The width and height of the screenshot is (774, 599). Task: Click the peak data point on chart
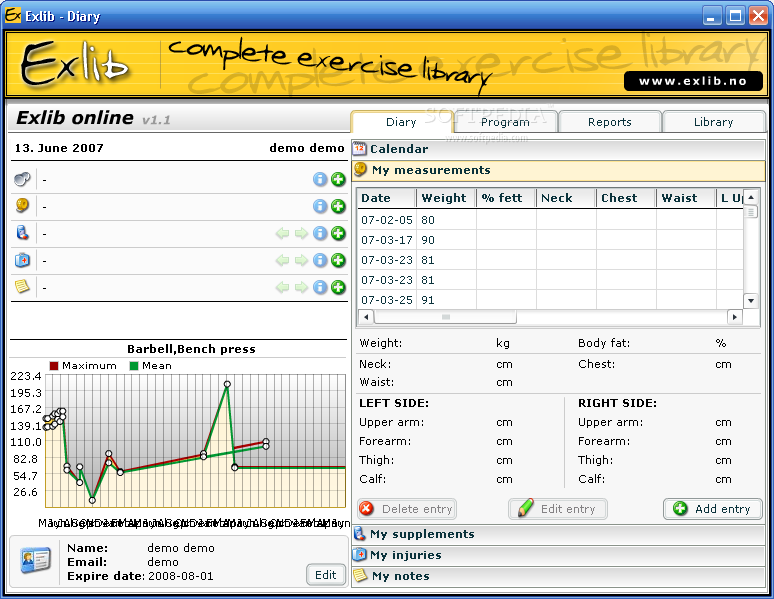227,384
